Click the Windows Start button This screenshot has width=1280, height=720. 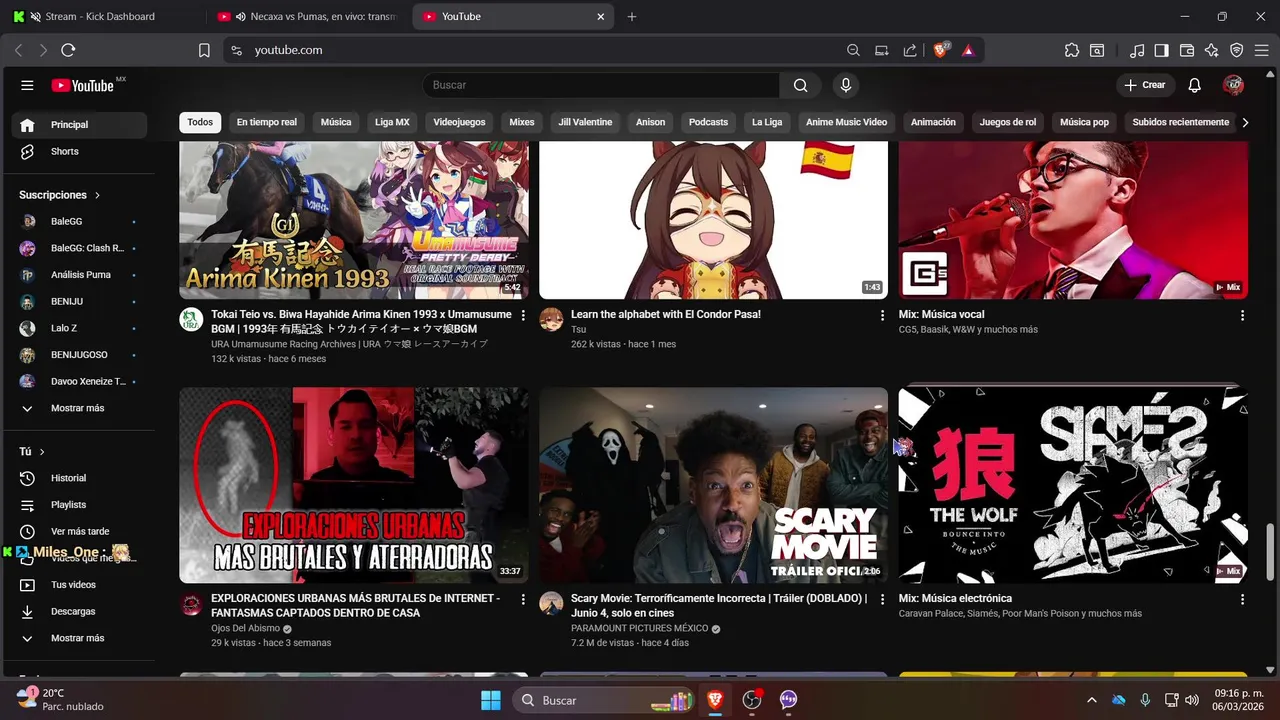coord(491,700)
